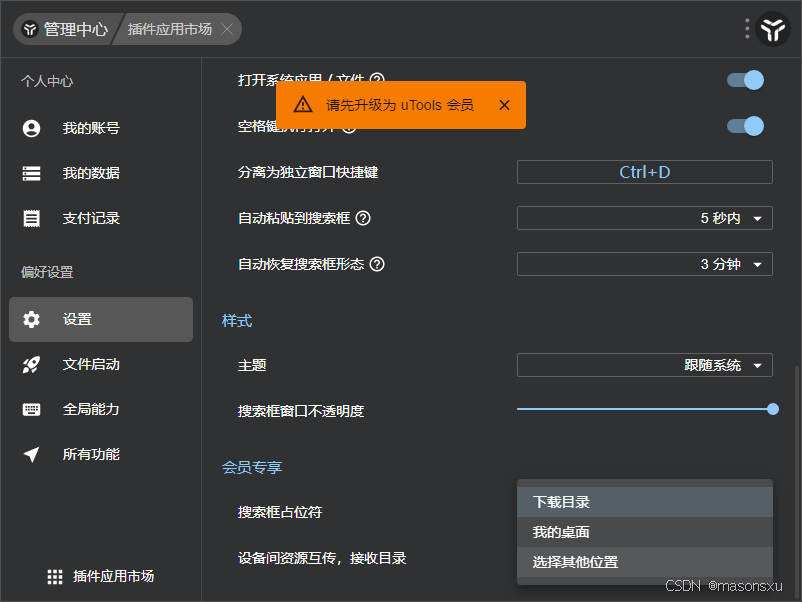Click the 分离为独立窗口快捷键 label
Screen dimensions: 802x602
[308, 172]
